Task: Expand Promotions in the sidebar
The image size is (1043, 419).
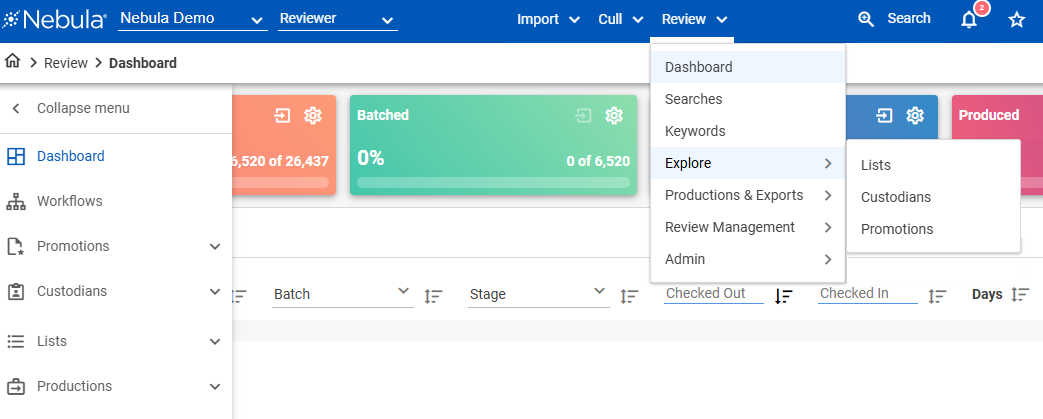Action: point(214,246)
